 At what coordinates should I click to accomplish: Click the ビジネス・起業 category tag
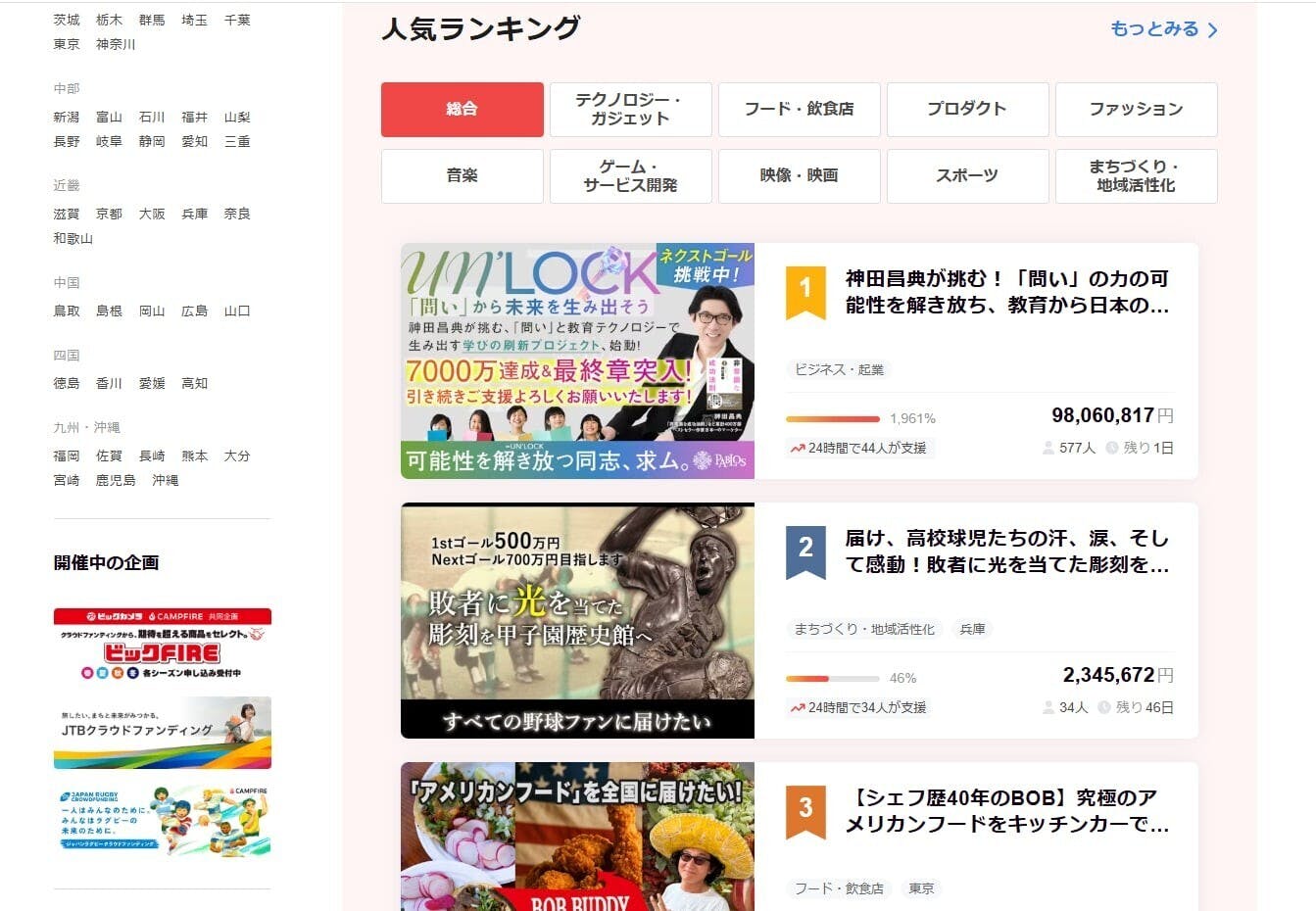click(839, 369)
